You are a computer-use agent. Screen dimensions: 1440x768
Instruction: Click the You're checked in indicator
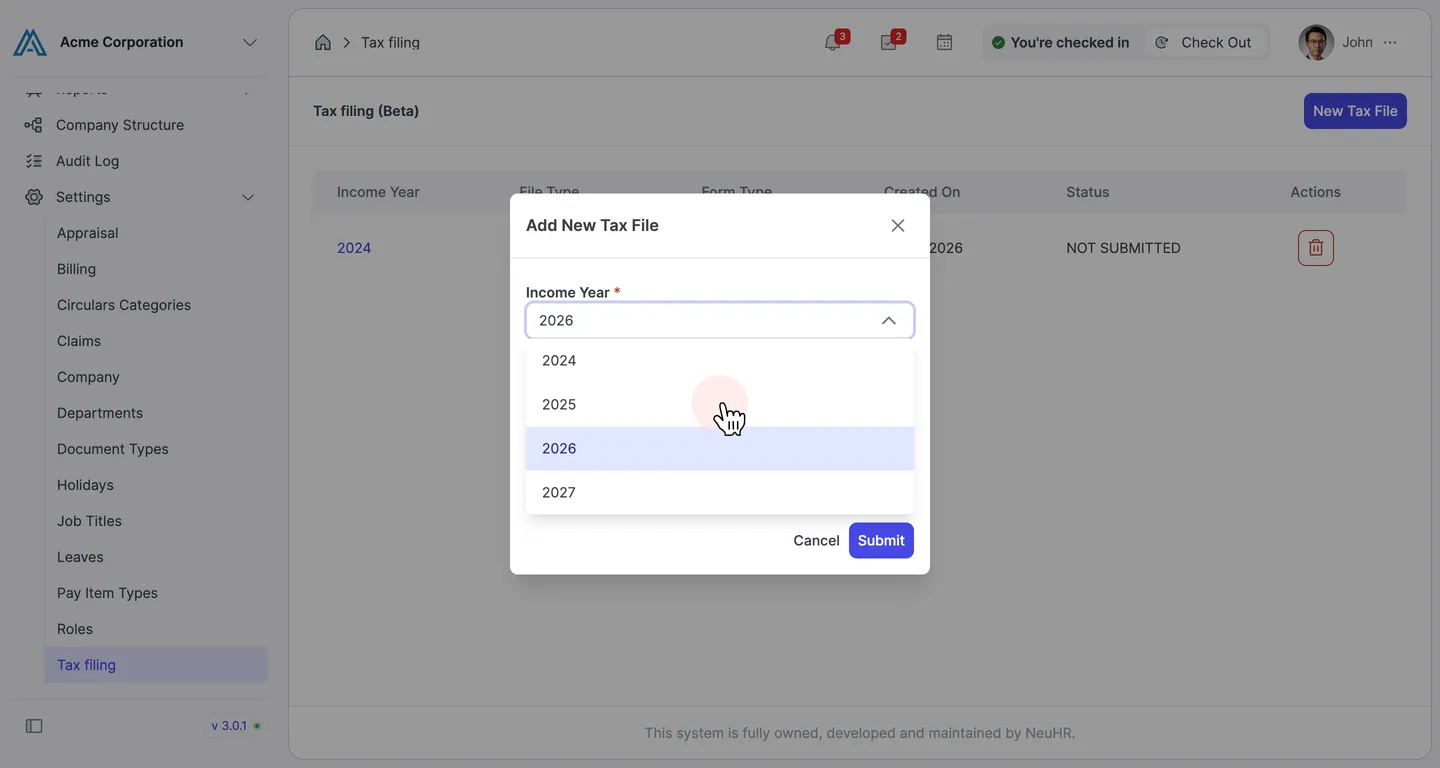click(x=1060, y=42)
